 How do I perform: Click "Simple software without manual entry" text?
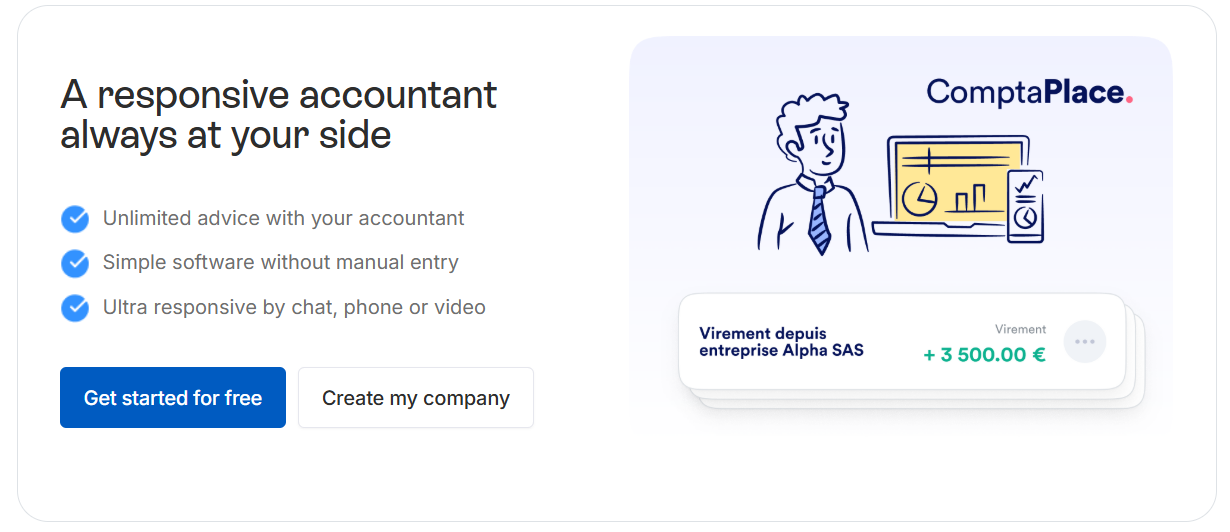pyautogui.click(x=280, y=263)
